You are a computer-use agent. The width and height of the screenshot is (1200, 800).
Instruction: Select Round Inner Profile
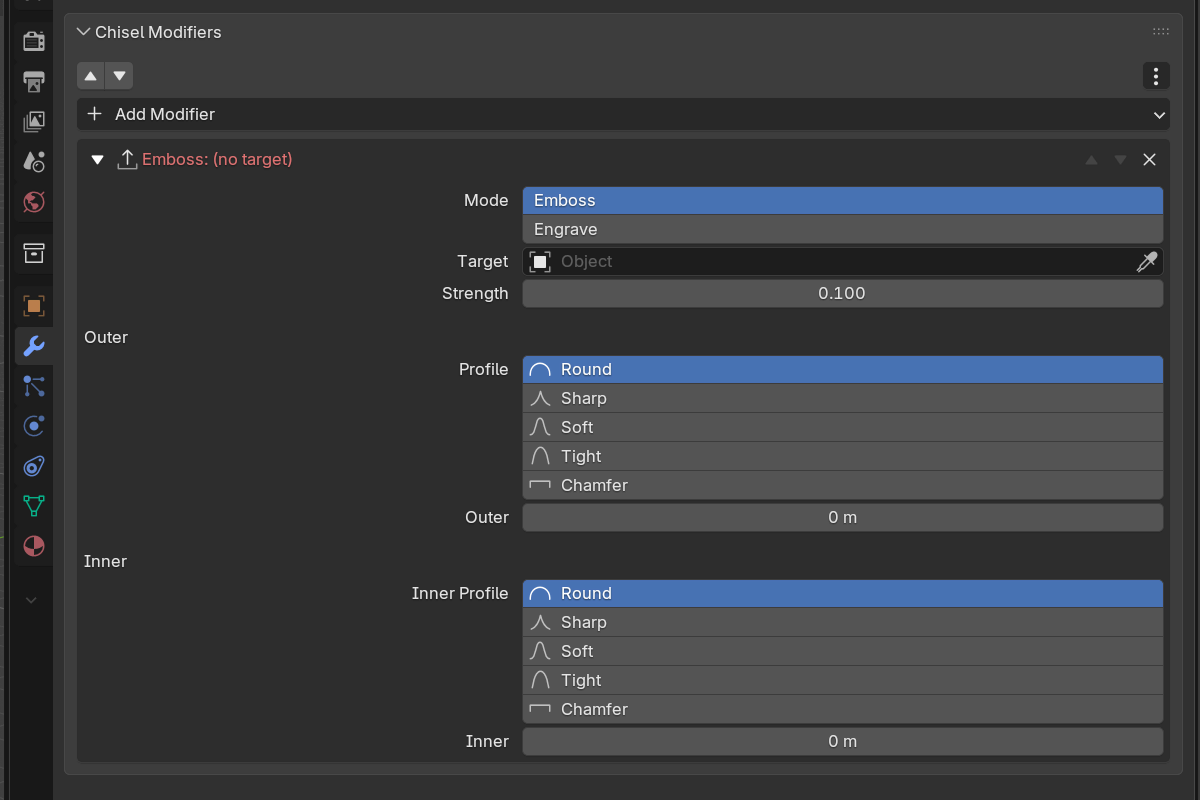[843, 593]
